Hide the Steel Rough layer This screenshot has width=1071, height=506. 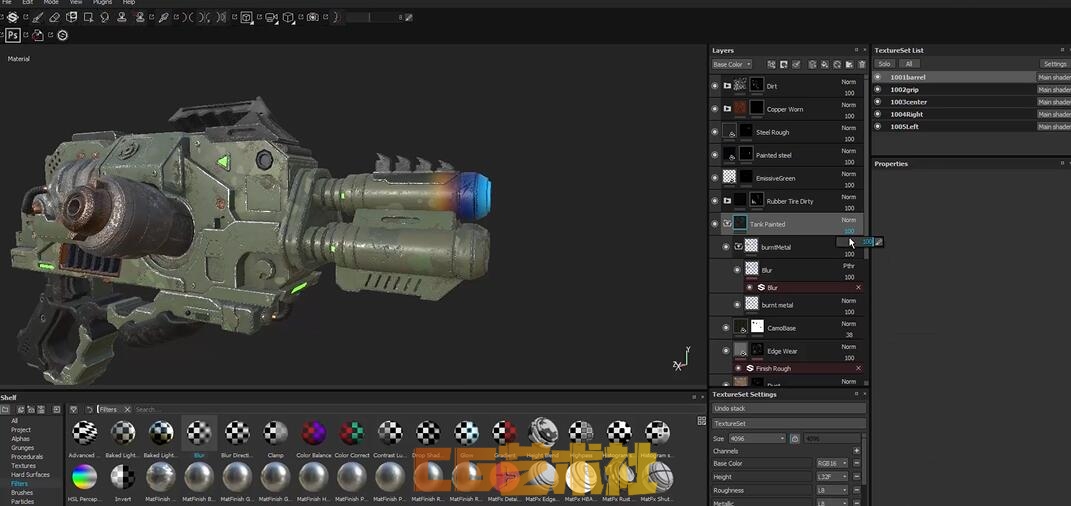tap(714, 132)
